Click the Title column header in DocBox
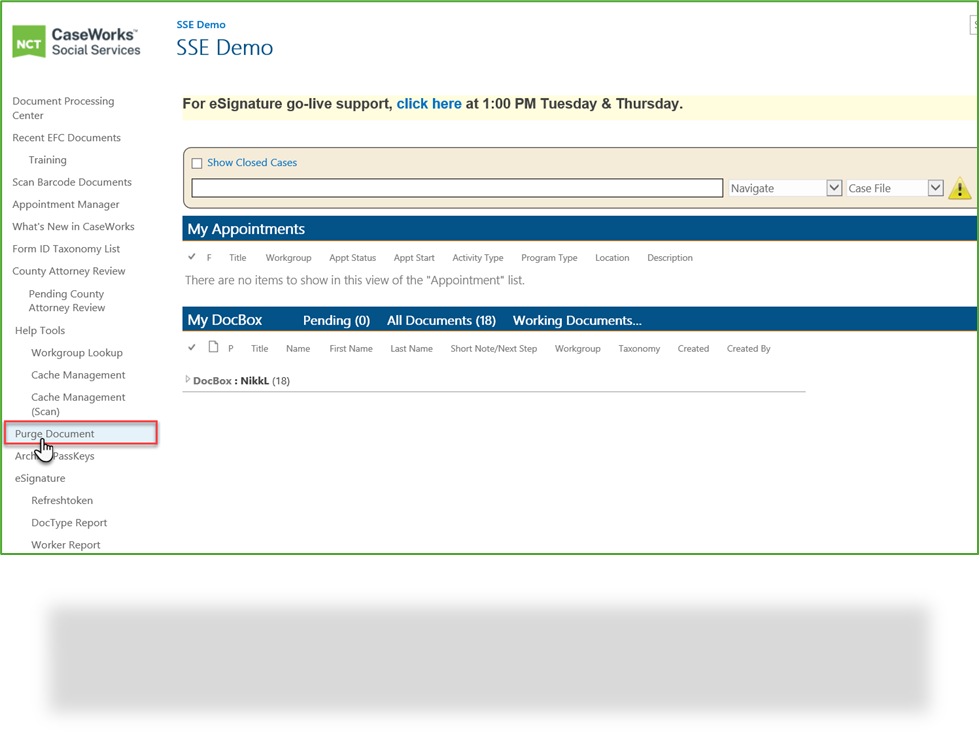The height and width of the screenshot is (738, 979). pos(259,348)
